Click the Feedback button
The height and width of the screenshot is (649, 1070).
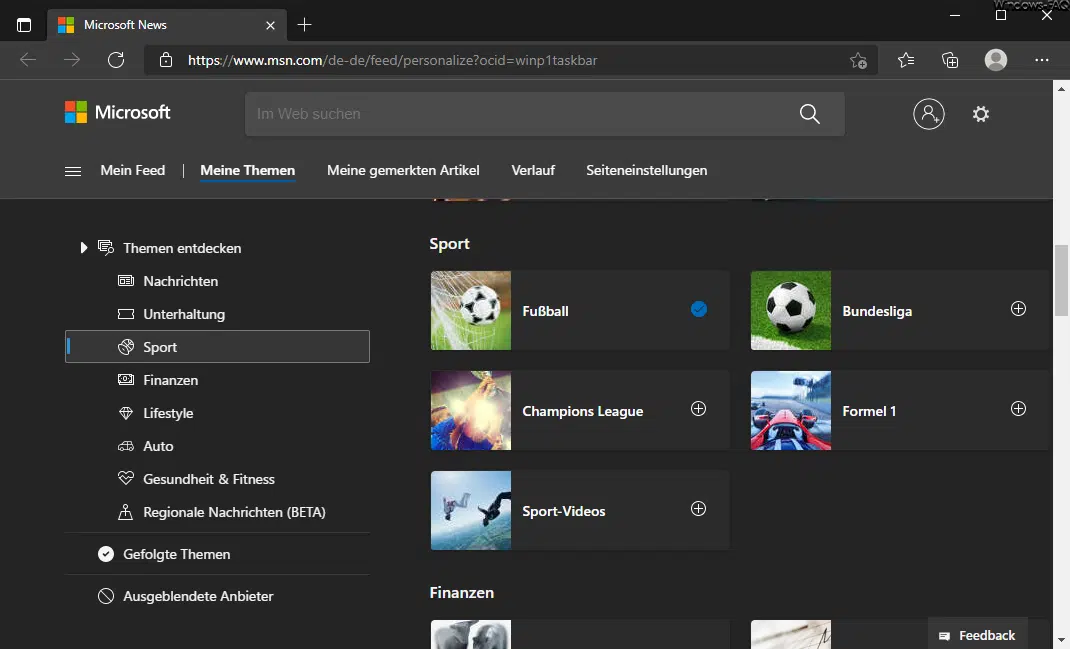(x=977, y=635)
